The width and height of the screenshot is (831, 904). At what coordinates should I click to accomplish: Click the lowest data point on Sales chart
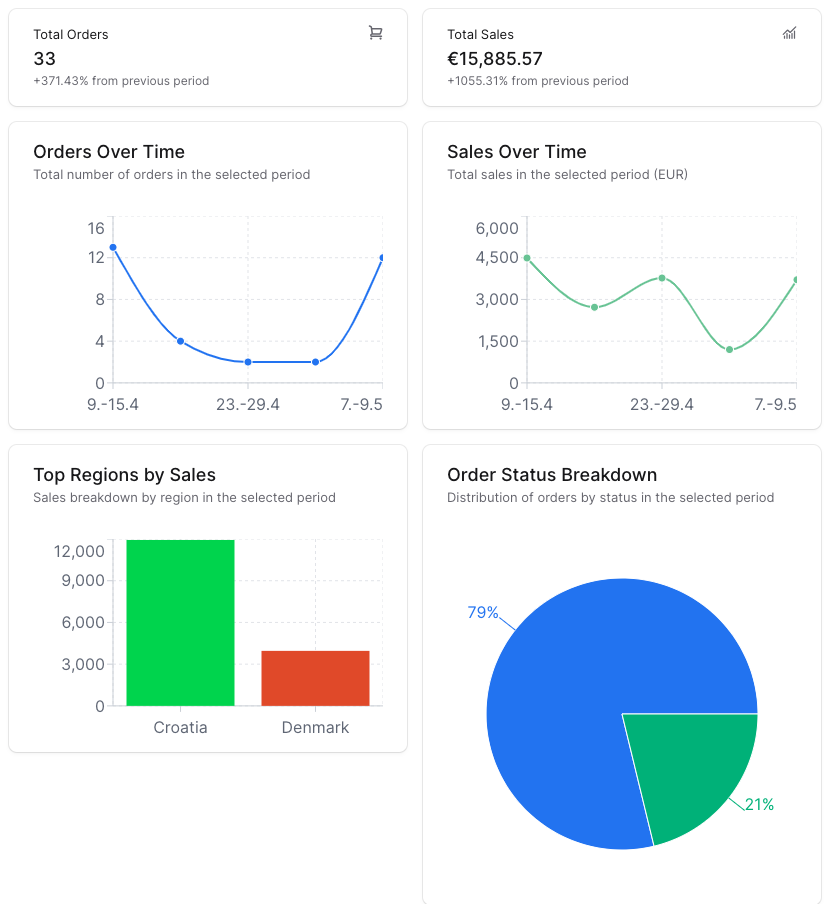coord(730,349)
